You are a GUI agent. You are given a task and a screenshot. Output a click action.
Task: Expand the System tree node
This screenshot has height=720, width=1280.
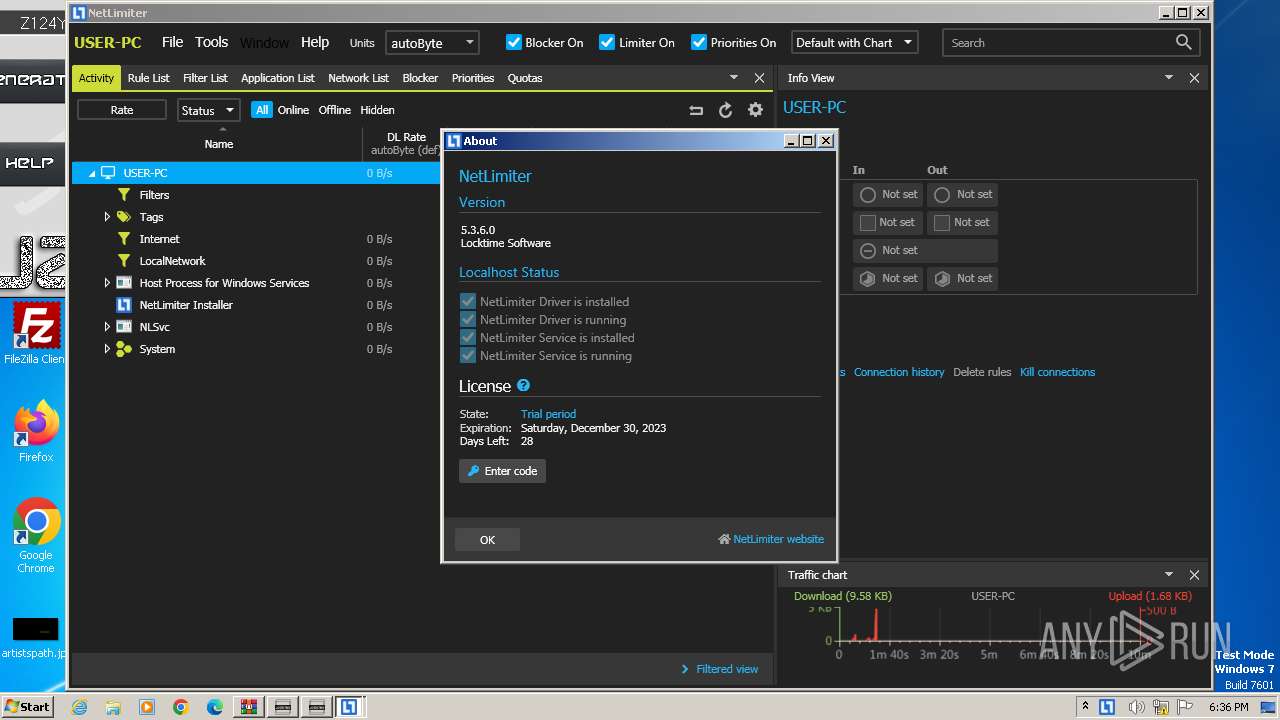(x=107, y=349)
